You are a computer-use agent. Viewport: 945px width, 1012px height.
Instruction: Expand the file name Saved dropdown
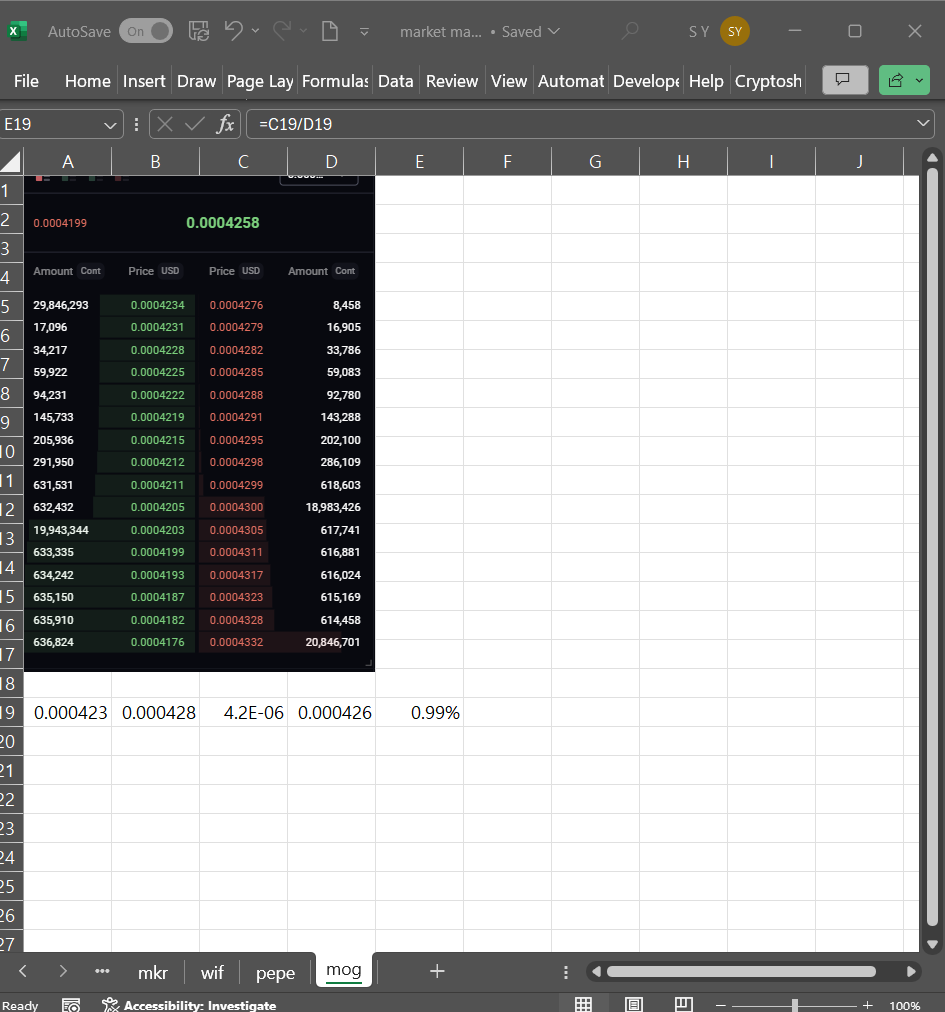point(553,31)
